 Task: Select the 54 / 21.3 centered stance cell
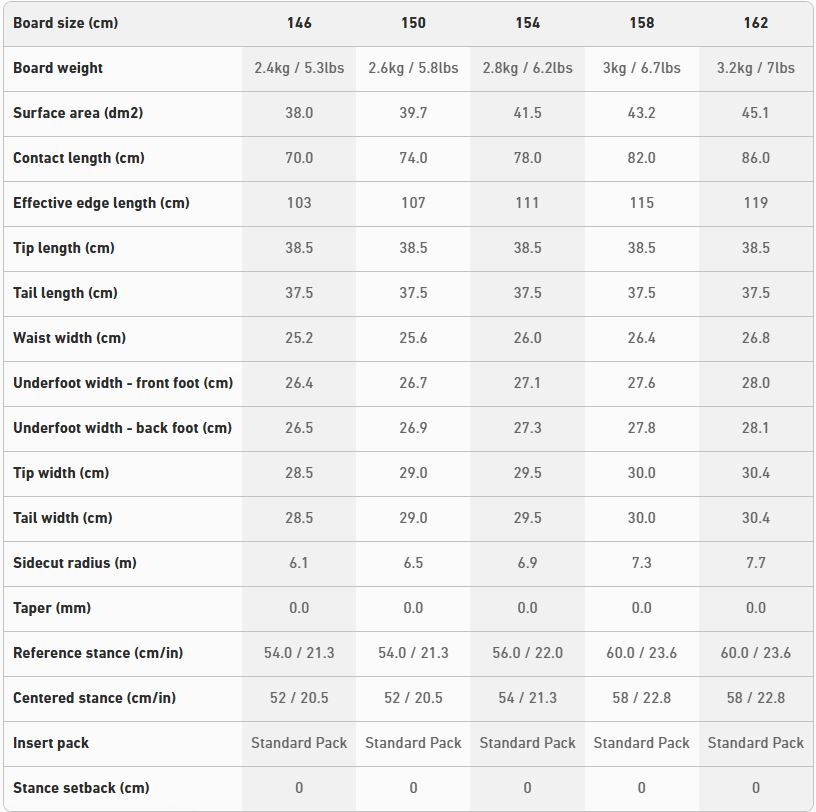pyautogui.click(x=527, y=698)
